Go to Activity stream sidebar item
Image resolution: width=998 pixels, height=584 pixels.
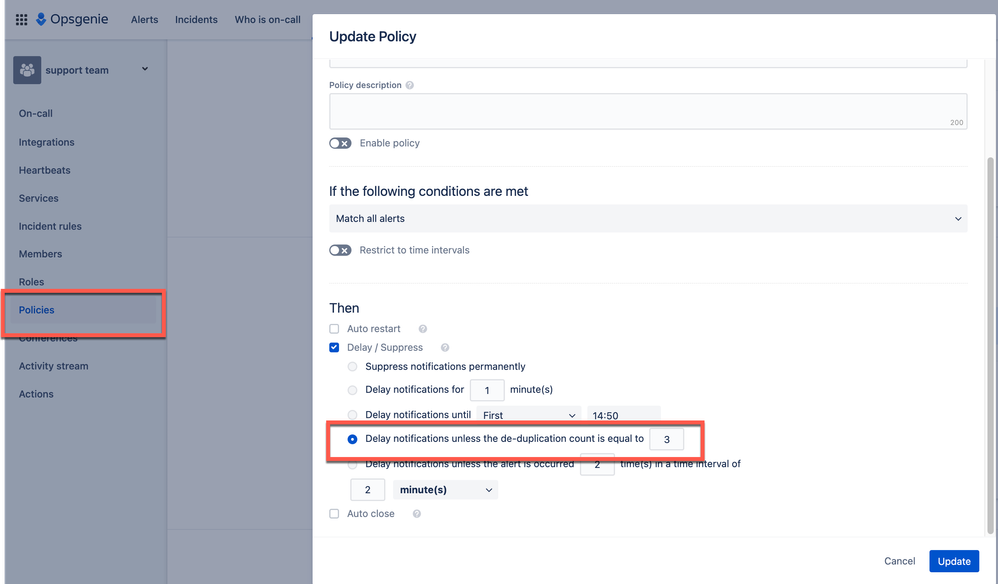click(x=53, y=366)
